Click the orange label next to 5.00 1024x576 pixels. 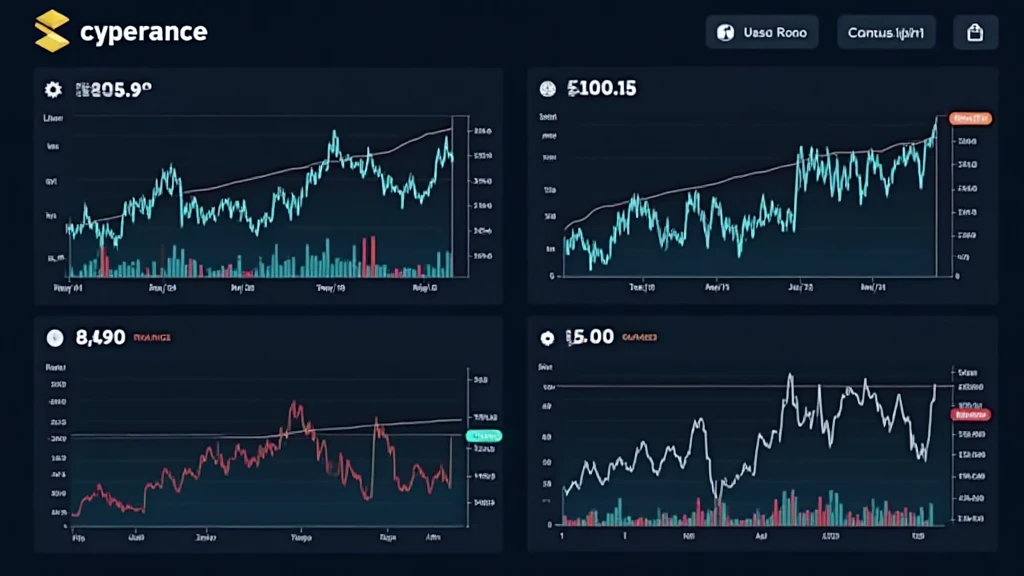click(x=639, y=339)
